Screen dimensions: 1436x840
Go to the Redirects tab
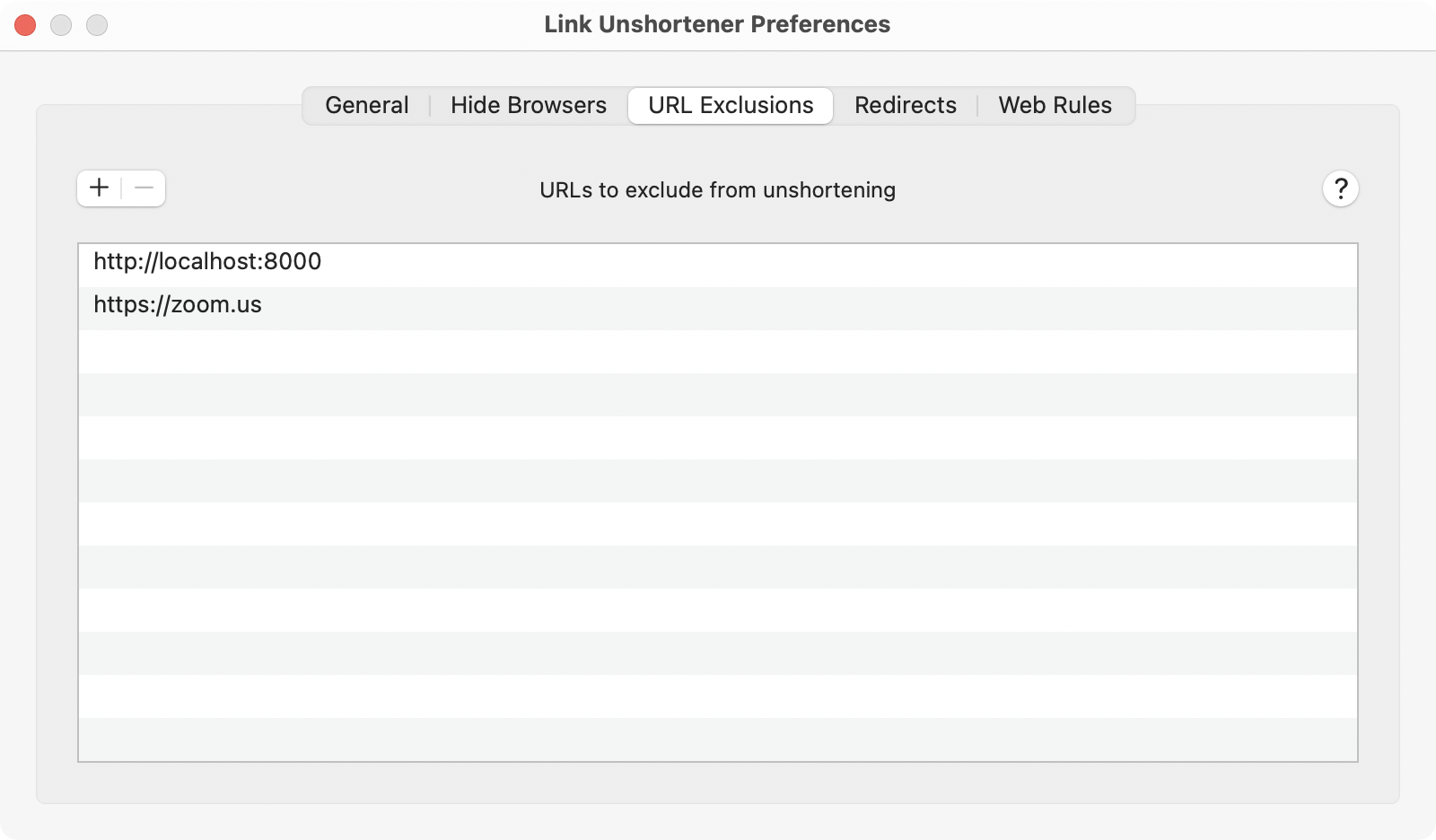[905, 106]
